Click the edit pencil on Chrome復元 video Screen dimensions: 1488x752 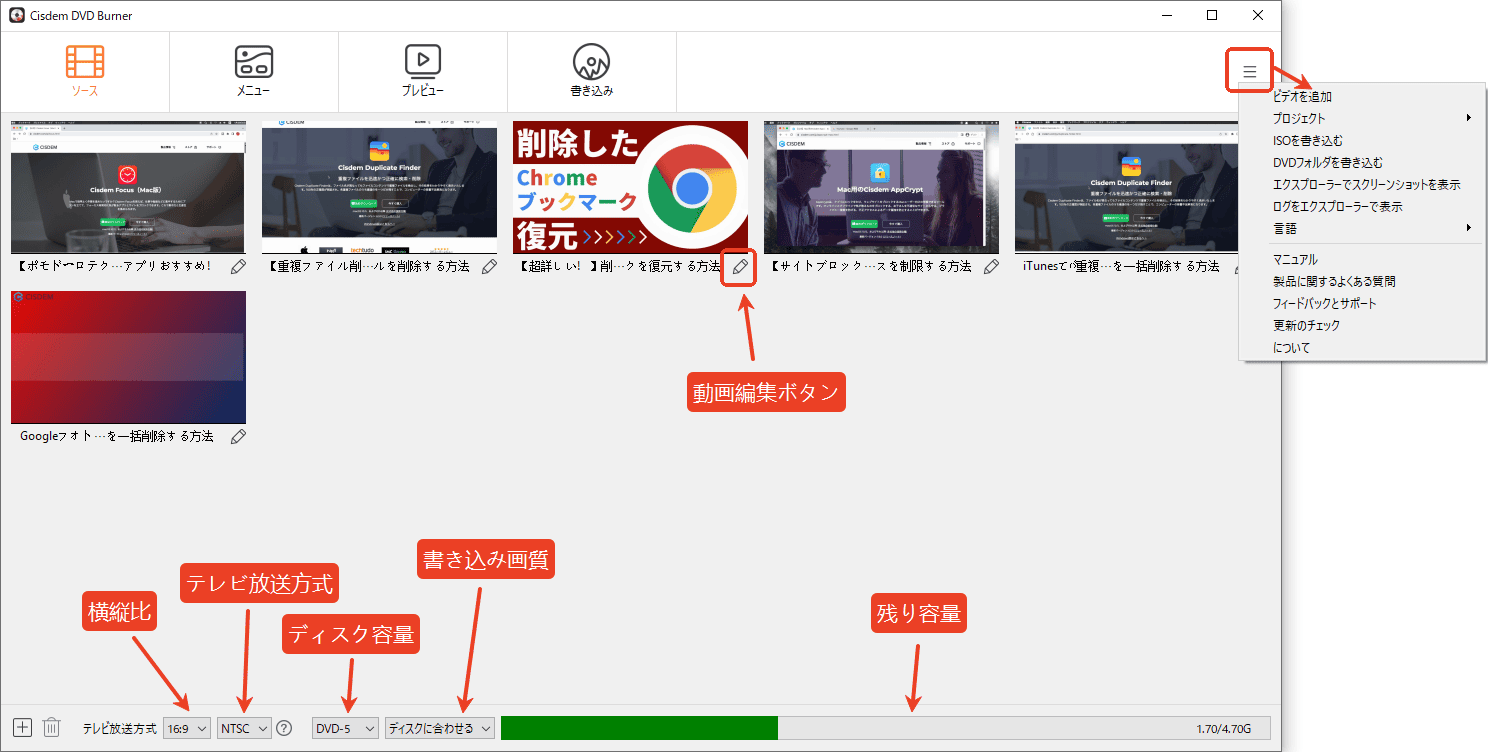[738, 268]
